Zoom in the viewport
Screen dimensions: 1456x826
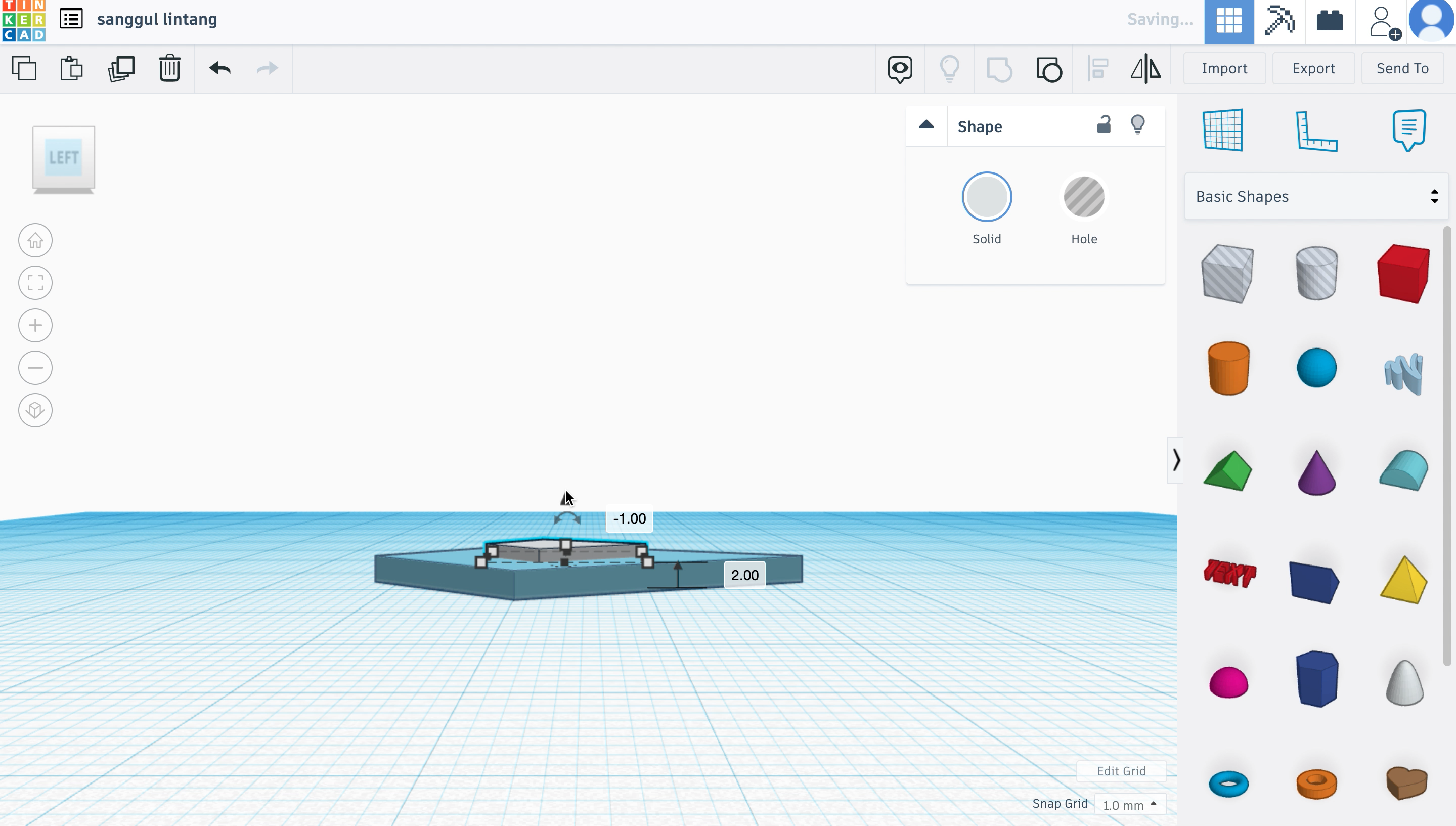click(35, 326)
